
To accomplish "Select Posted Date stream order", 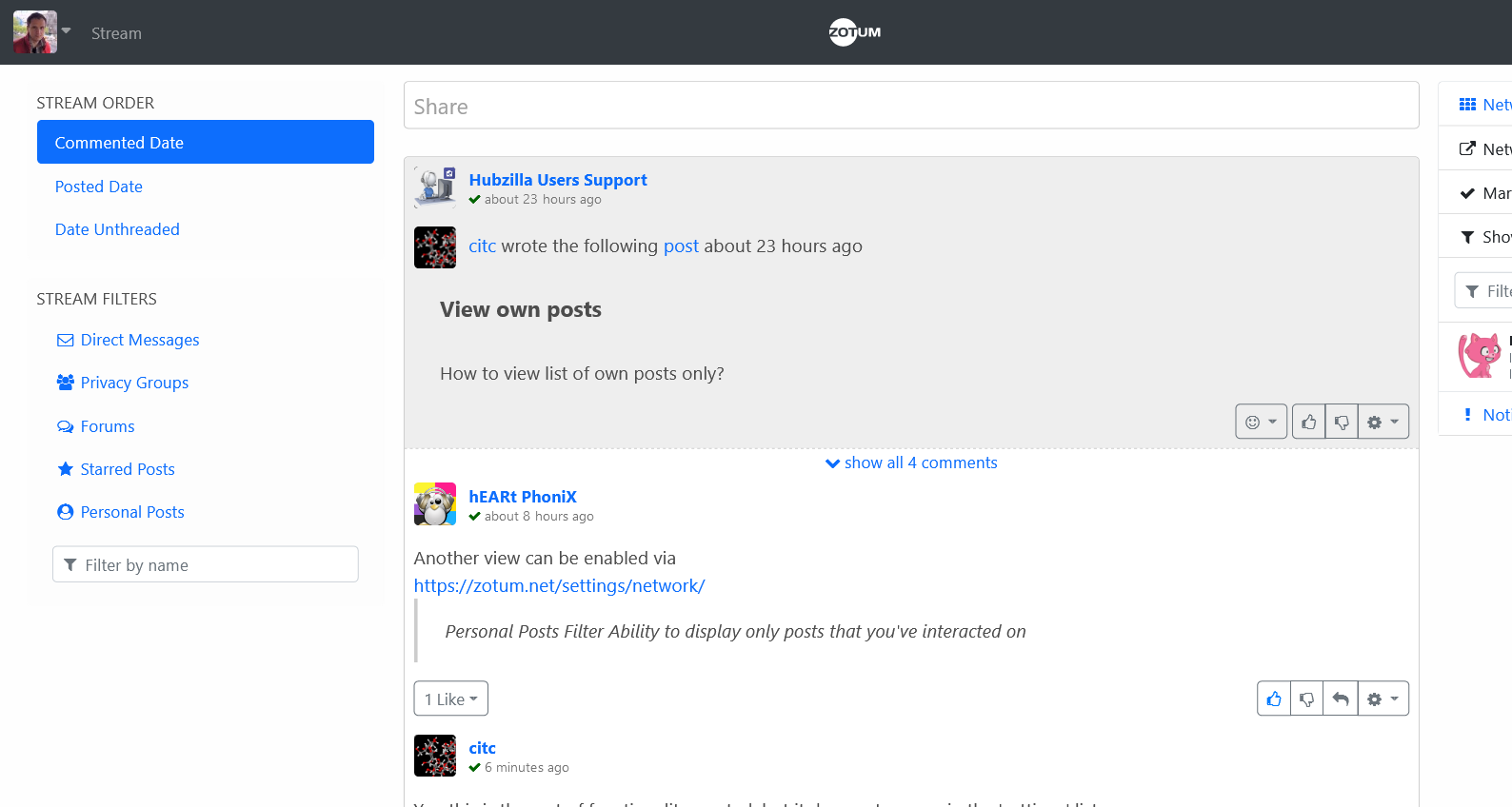I will (x=99, y=187).
